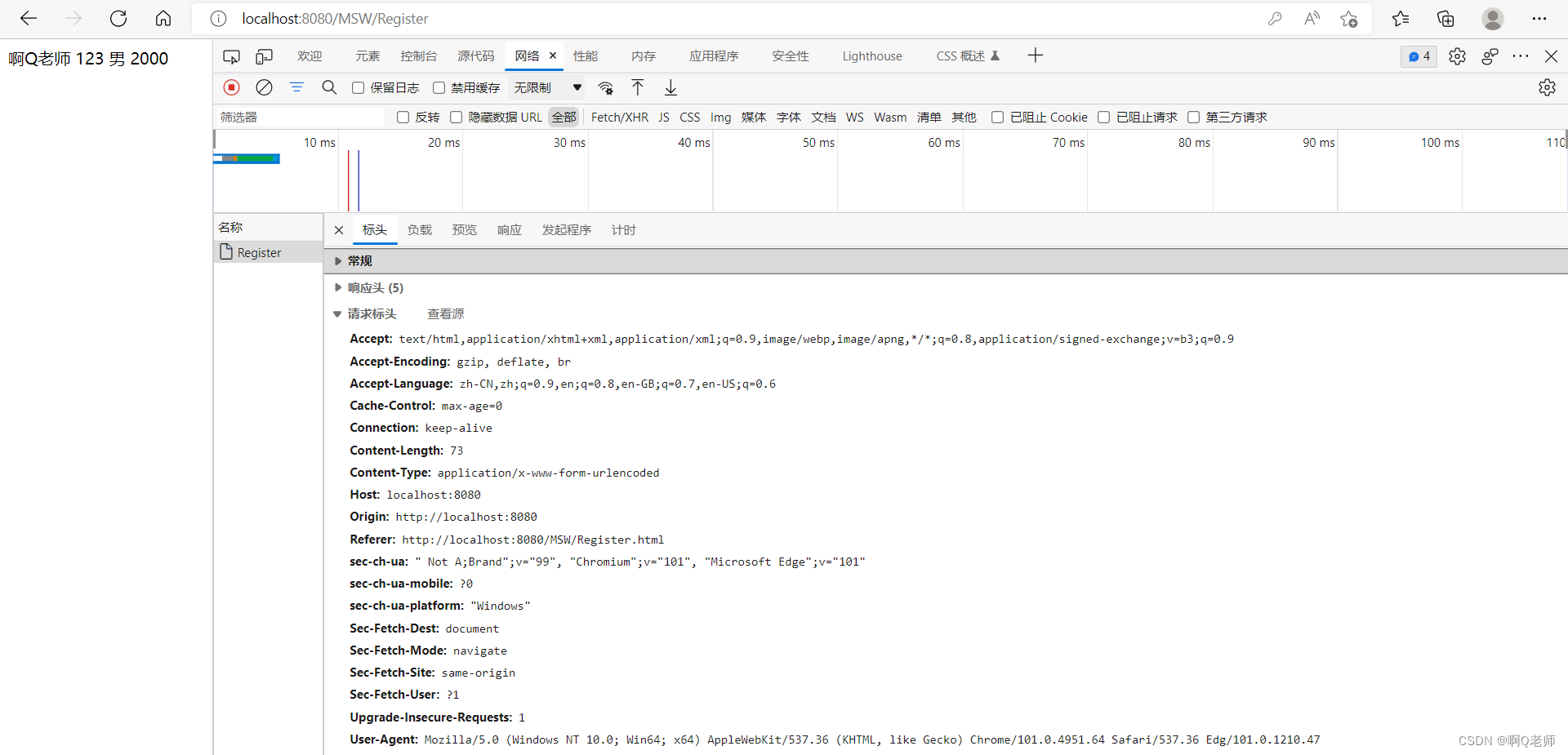Enable the 禁用缓存 checkbox
The image size is (1568, 755).
[x=439, y=88]
